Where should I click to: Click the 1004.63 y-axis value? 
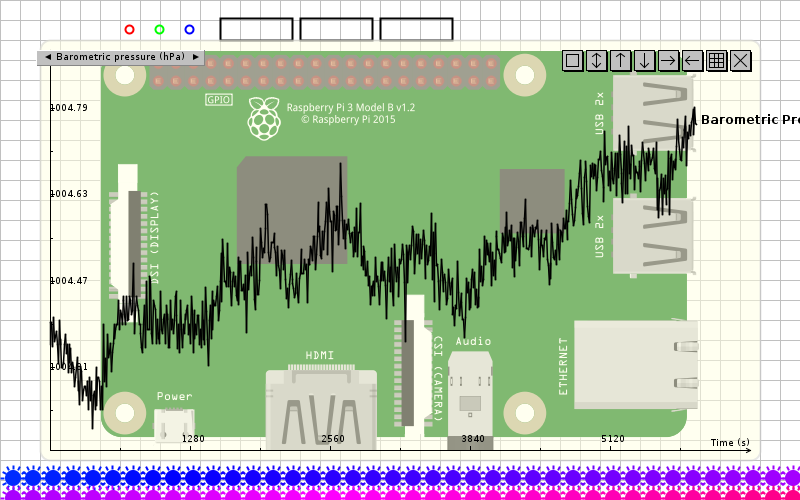69,194
